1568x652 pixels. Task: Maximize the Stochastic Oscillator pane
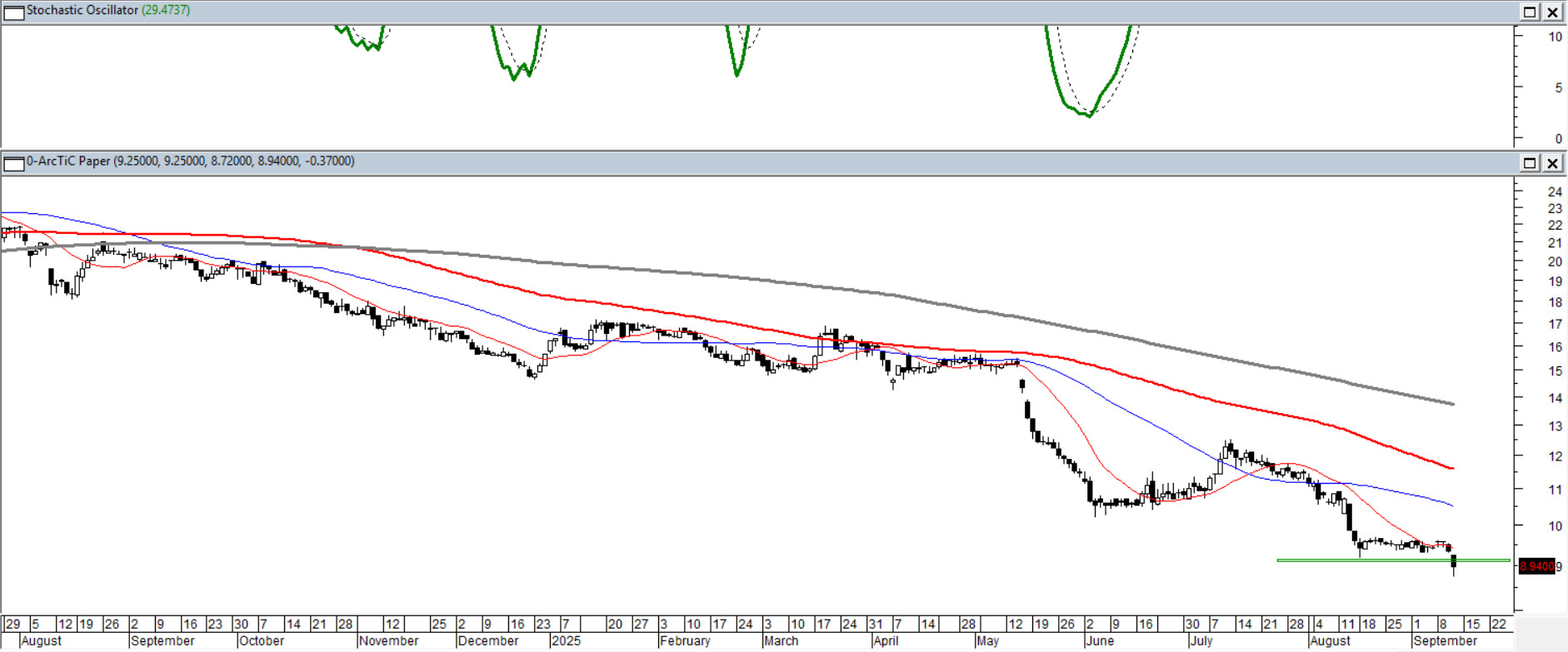pos(1530,12)
